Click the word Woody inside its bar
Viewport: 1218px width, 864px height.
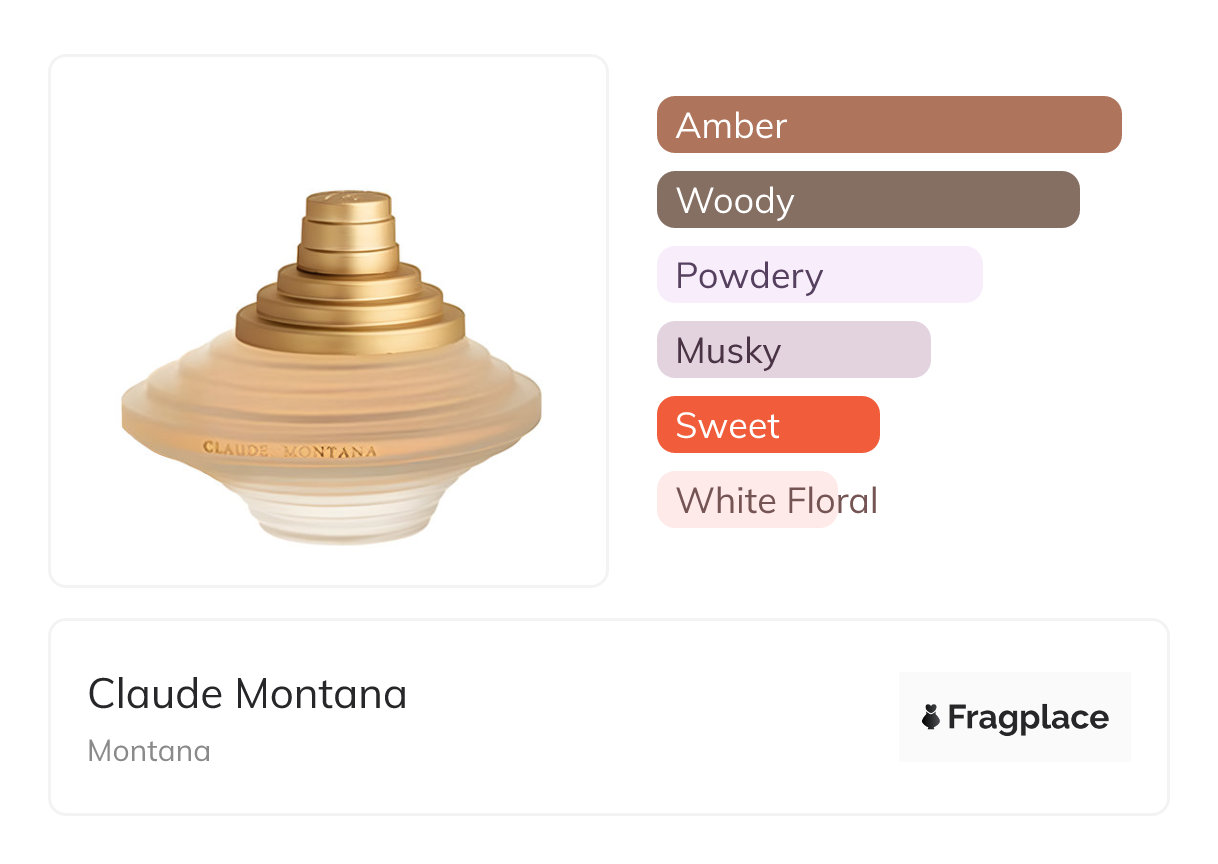click(735, 201)
